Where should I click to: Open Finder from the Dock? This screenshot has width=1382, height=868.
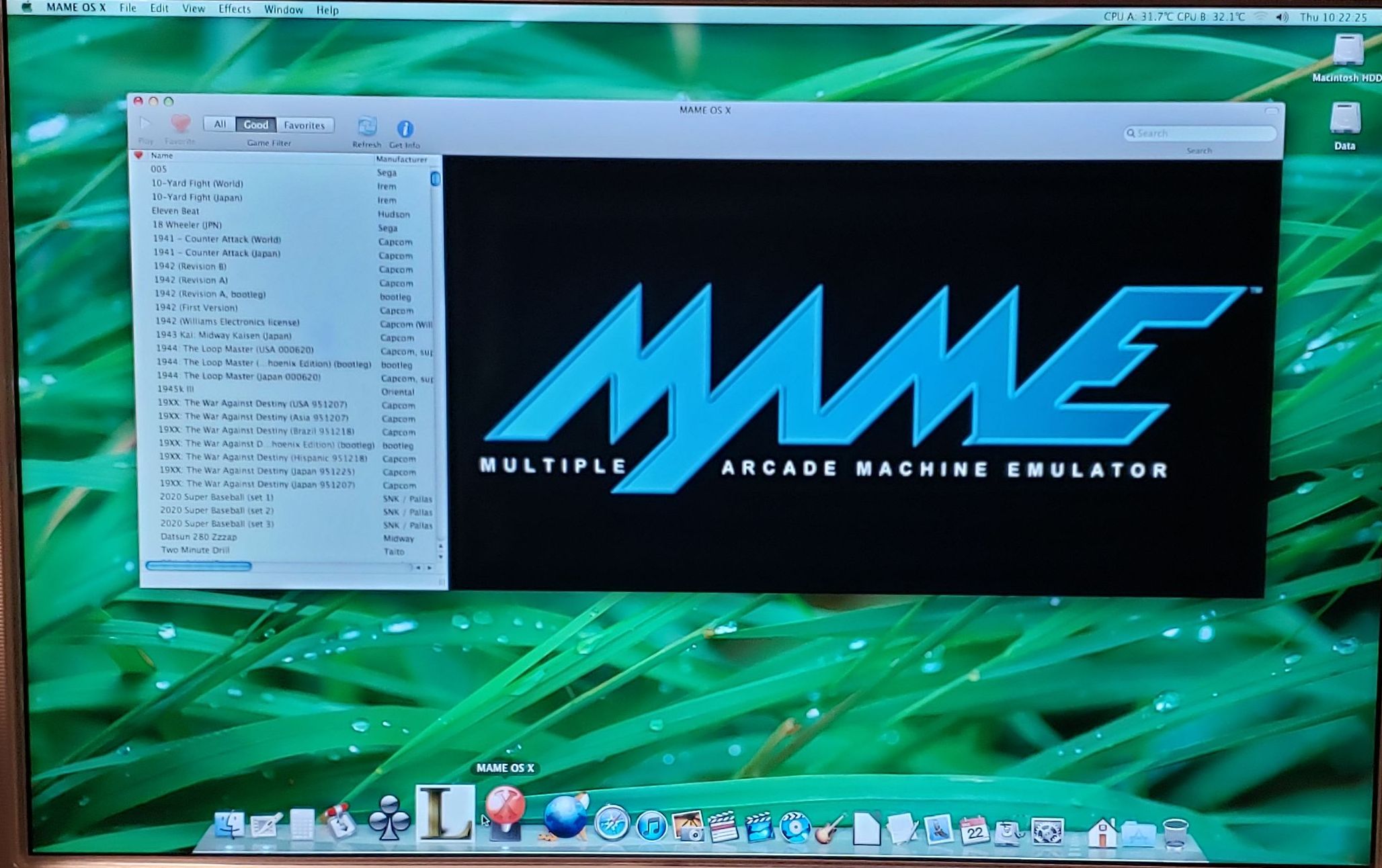[229, 824]
